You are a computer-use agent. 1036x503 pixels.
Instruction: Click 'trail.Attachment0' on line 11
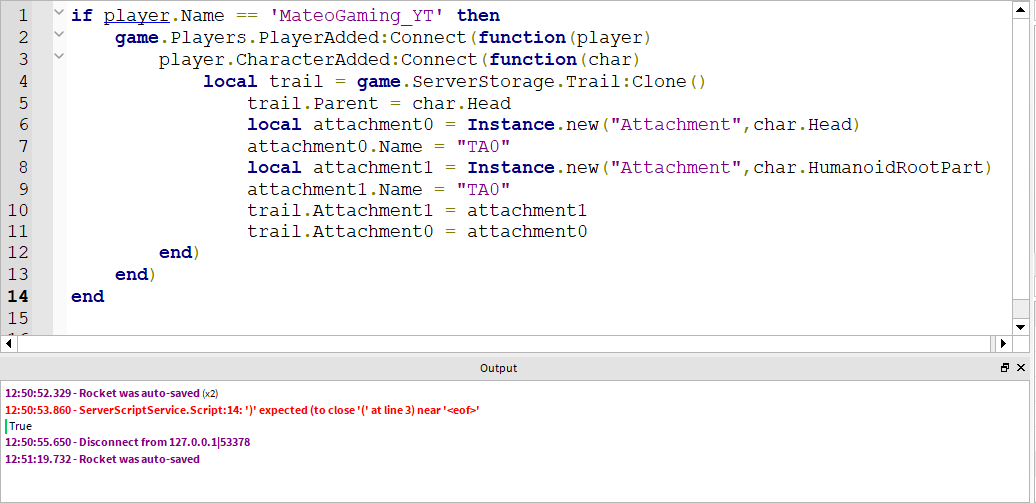[x=340, y=232]
